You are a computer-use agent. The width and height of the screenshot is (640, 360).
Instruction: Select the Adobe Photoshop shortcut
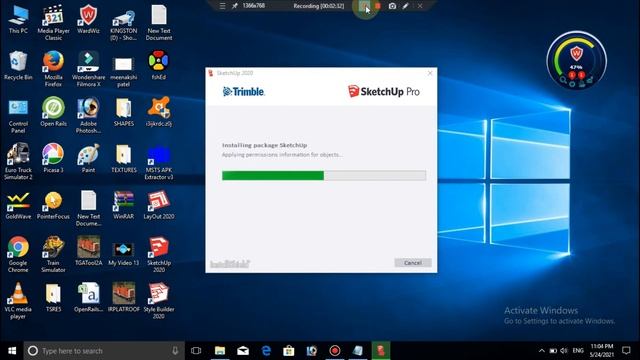89,116
